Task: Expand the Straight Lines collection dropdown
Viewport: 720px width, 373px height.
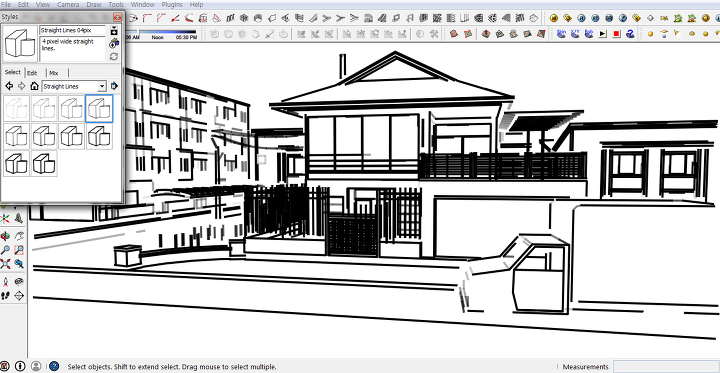Action: click(102, 86)
